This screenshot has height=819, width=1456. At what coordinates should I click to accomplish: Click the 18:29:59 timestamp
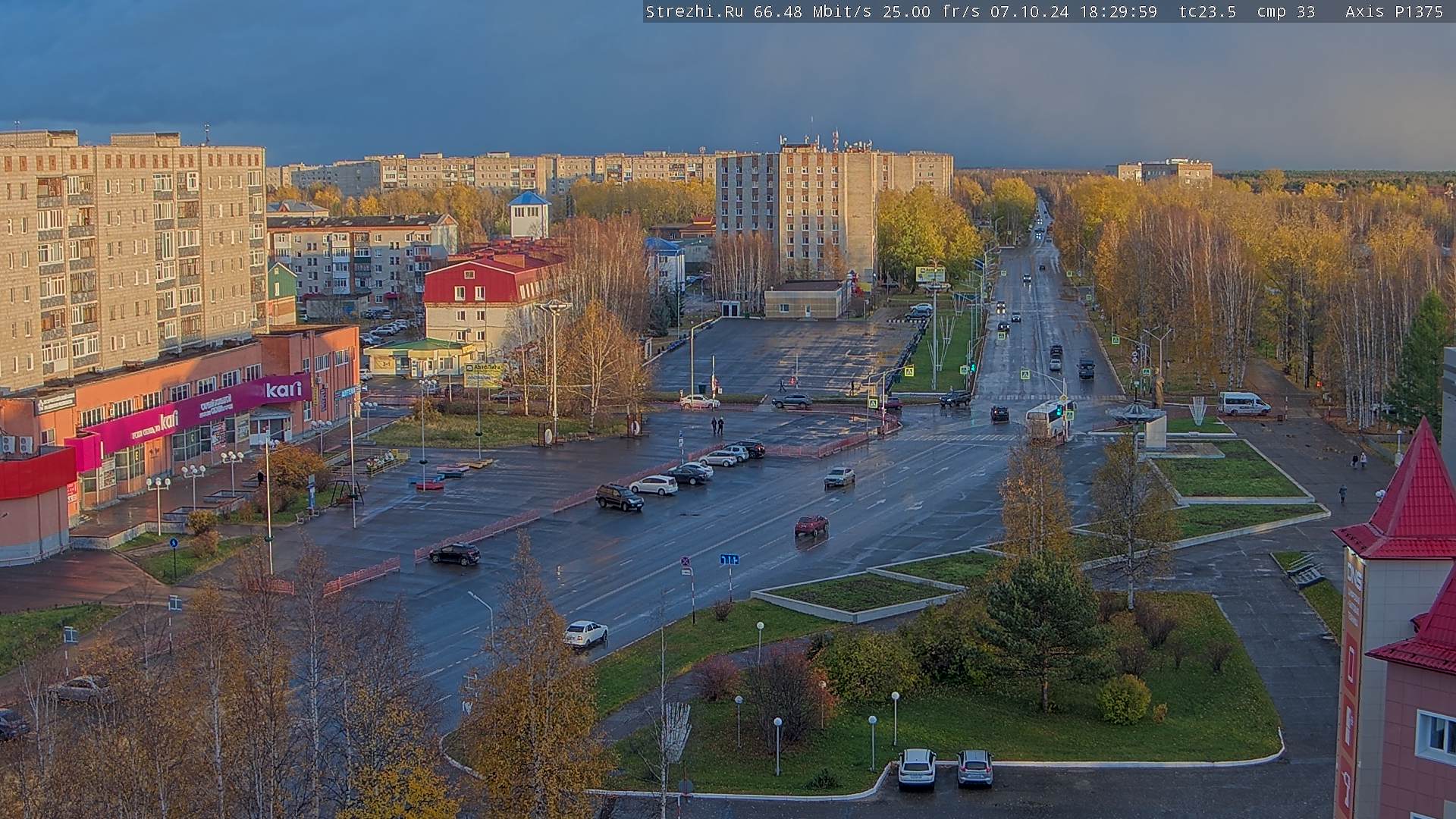point(1119,11)
